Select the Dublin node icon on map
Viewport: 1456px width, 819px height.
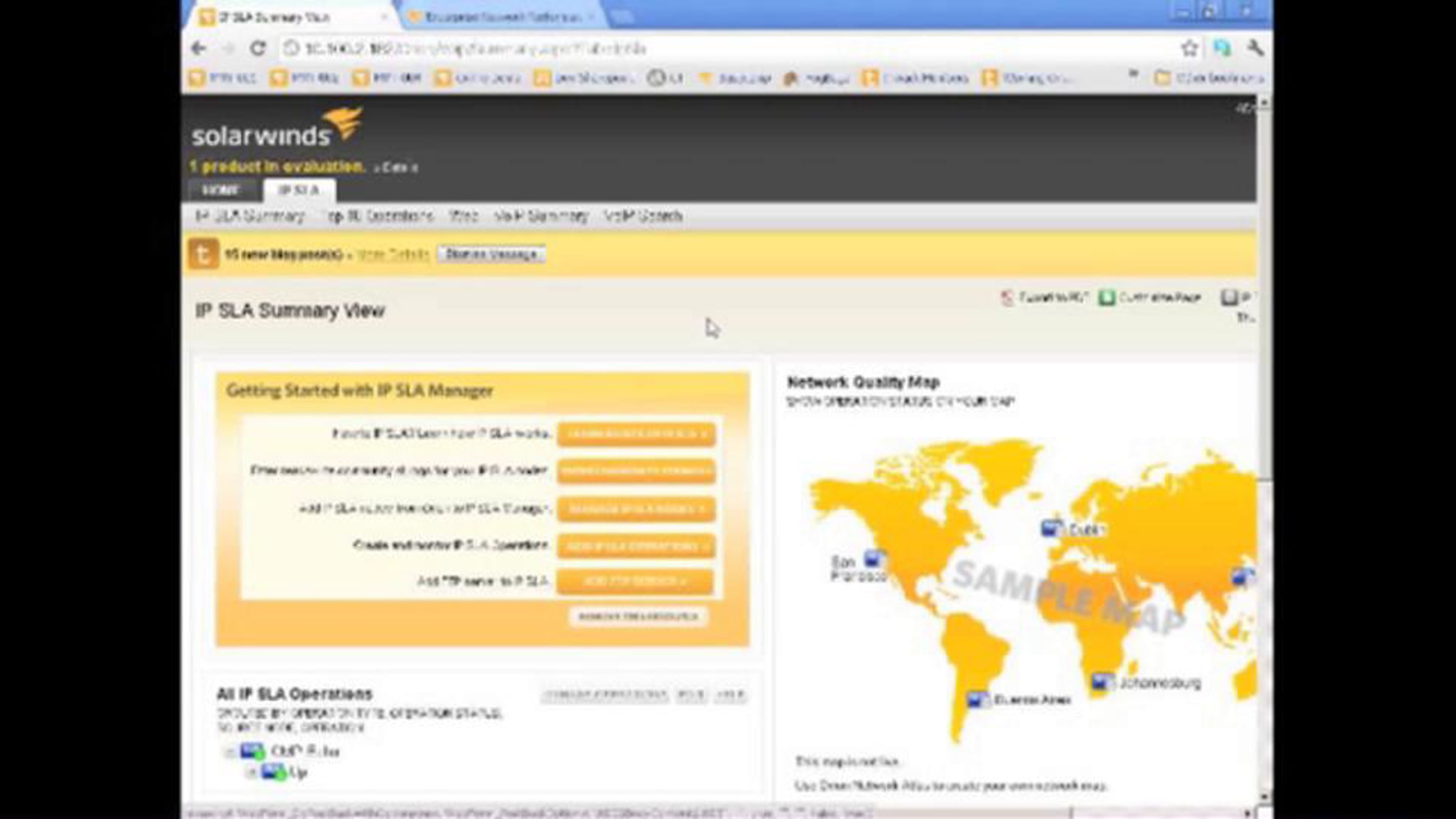[x=1051, y=528]
